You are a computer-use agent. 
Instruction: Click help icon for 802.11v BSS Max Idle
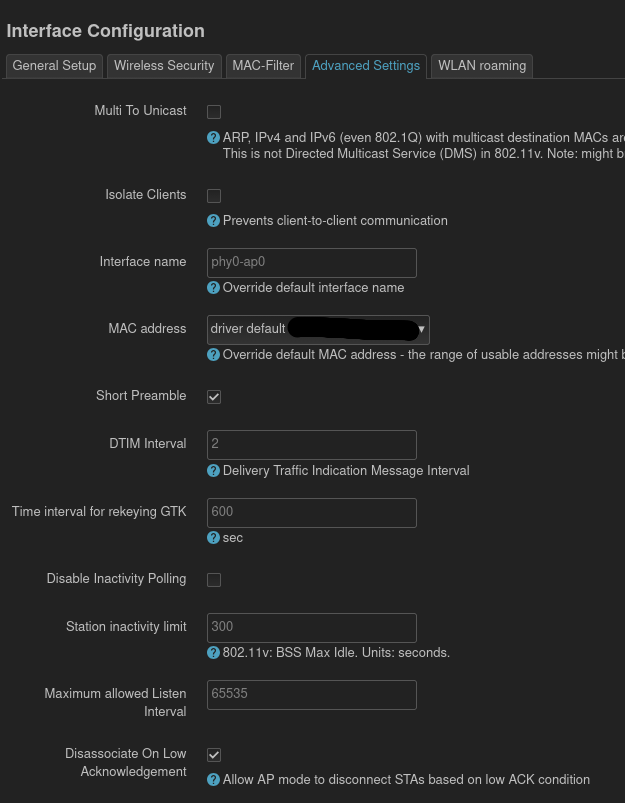(x=213, y=652)
